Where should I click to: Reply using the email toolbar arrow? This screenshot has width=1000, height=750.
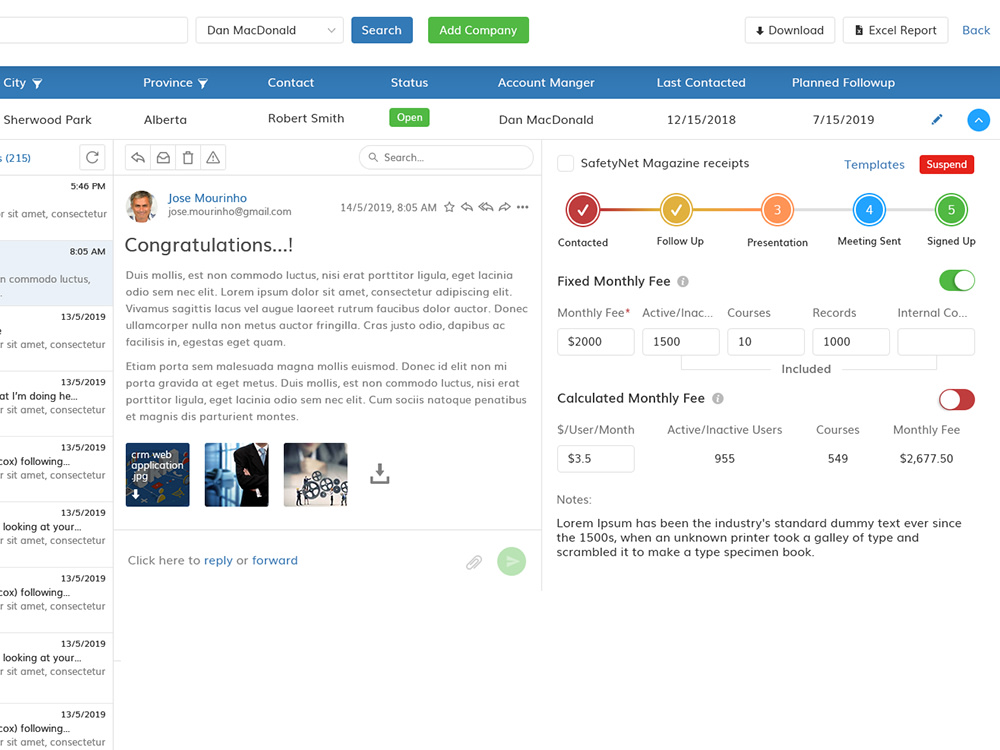click(x=138, y=158)
